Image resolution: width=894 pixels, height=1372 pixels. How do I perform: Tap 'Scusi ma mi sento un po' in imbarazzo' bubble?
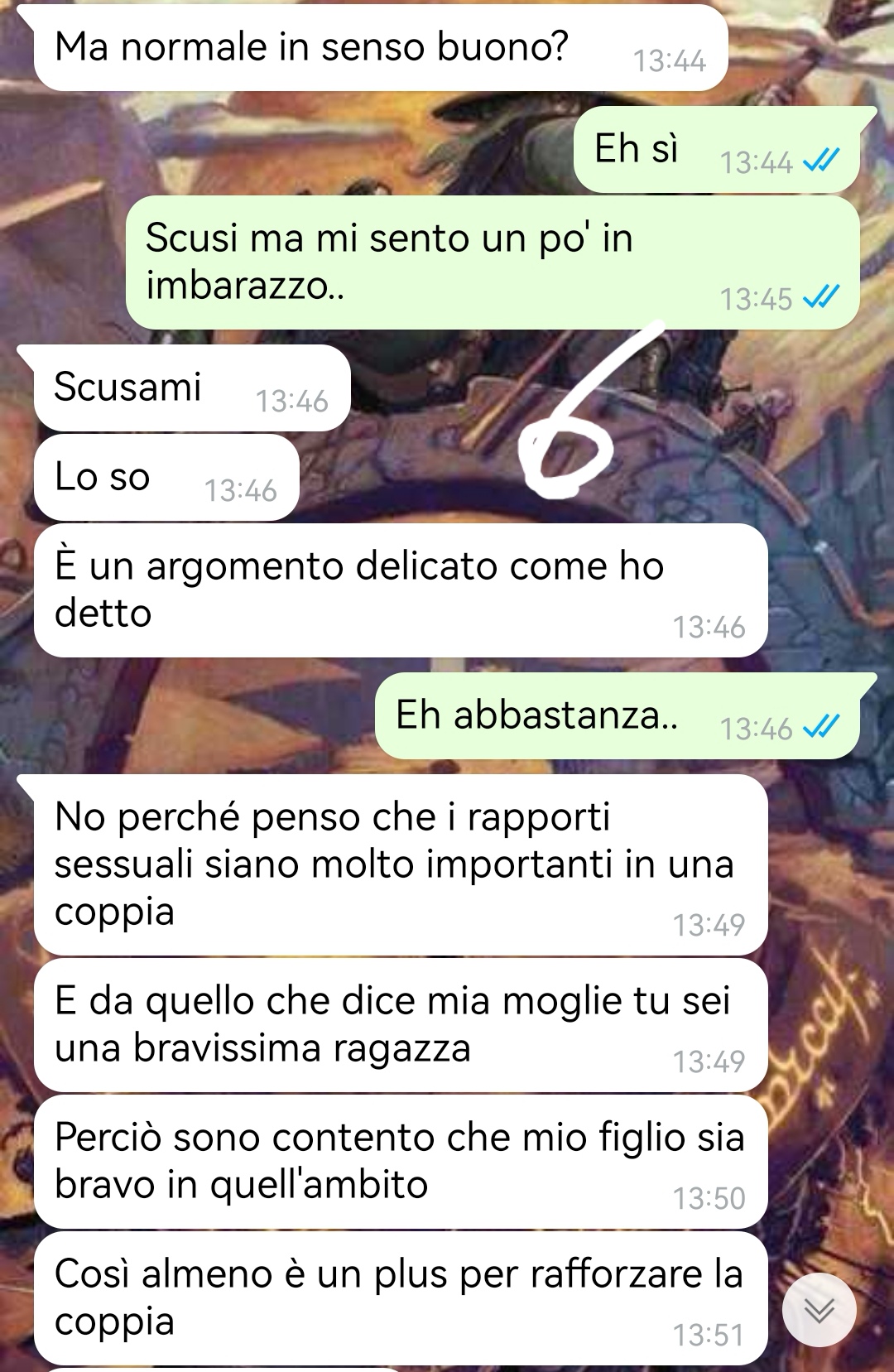(x=493, y=262)
